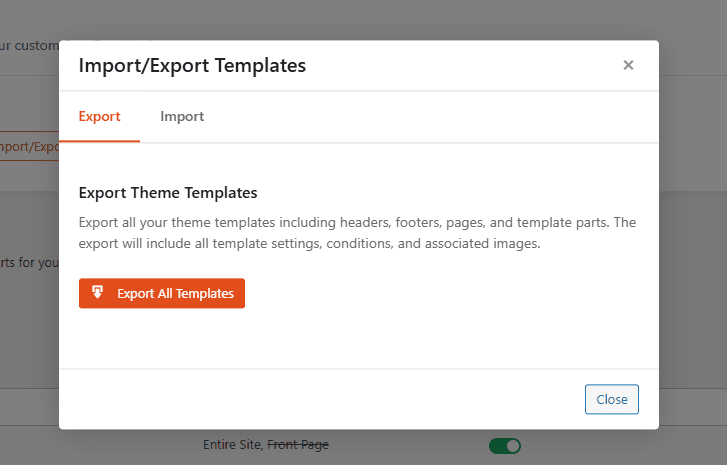727x465 pixels.
Task: Toggle the green switch behind the dialog
Action: 505,445
